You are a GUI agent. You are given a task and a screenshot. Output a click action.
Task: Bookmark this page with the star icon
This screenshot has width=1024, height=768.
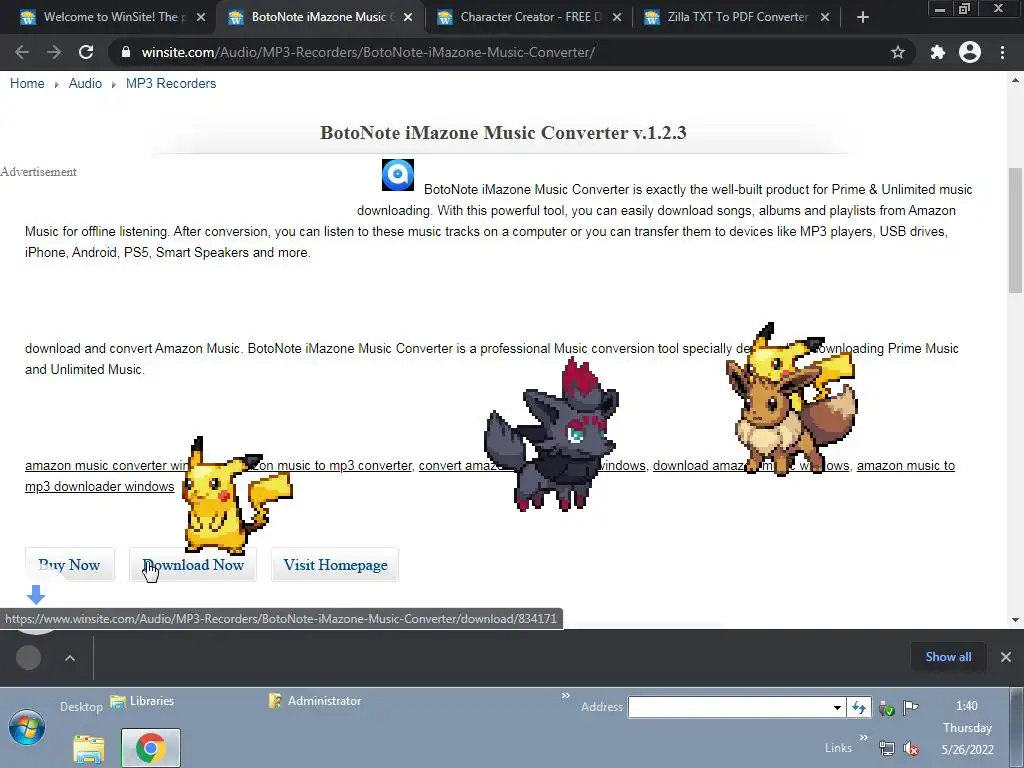click(898, 52)
